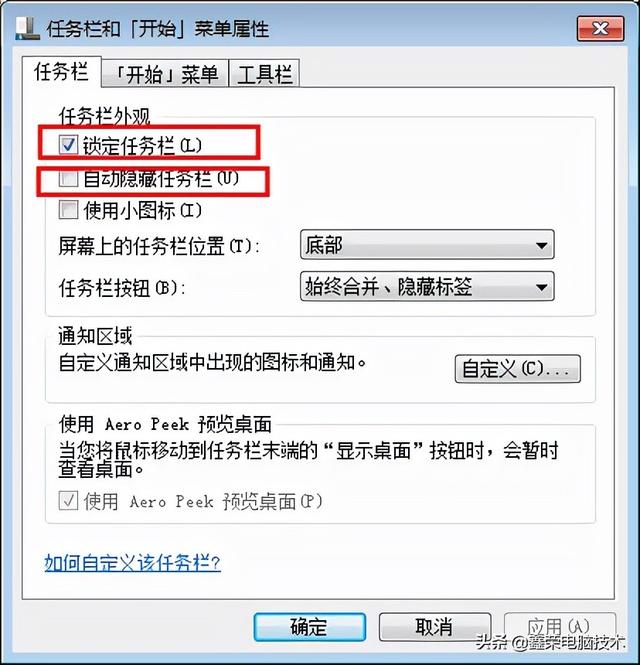Switch to the 「开始」菜单 tab
This screenshot has height=665, width=640.
165,74
